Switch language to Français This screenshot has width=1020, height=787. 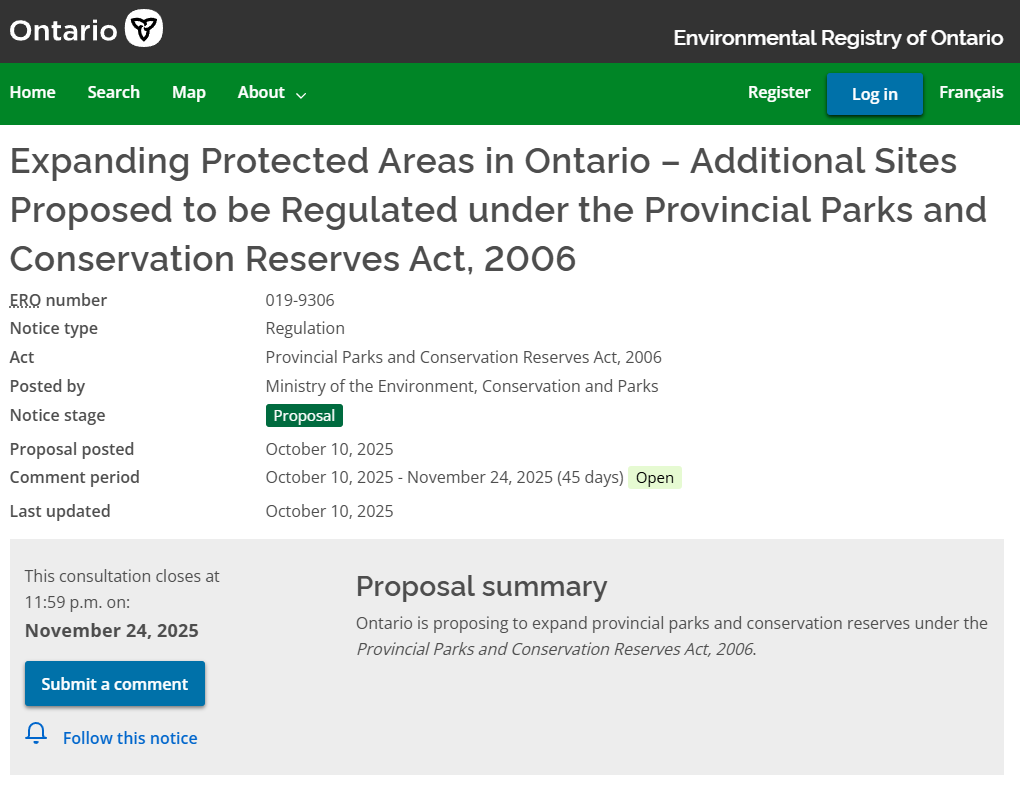tap(971, 92)
